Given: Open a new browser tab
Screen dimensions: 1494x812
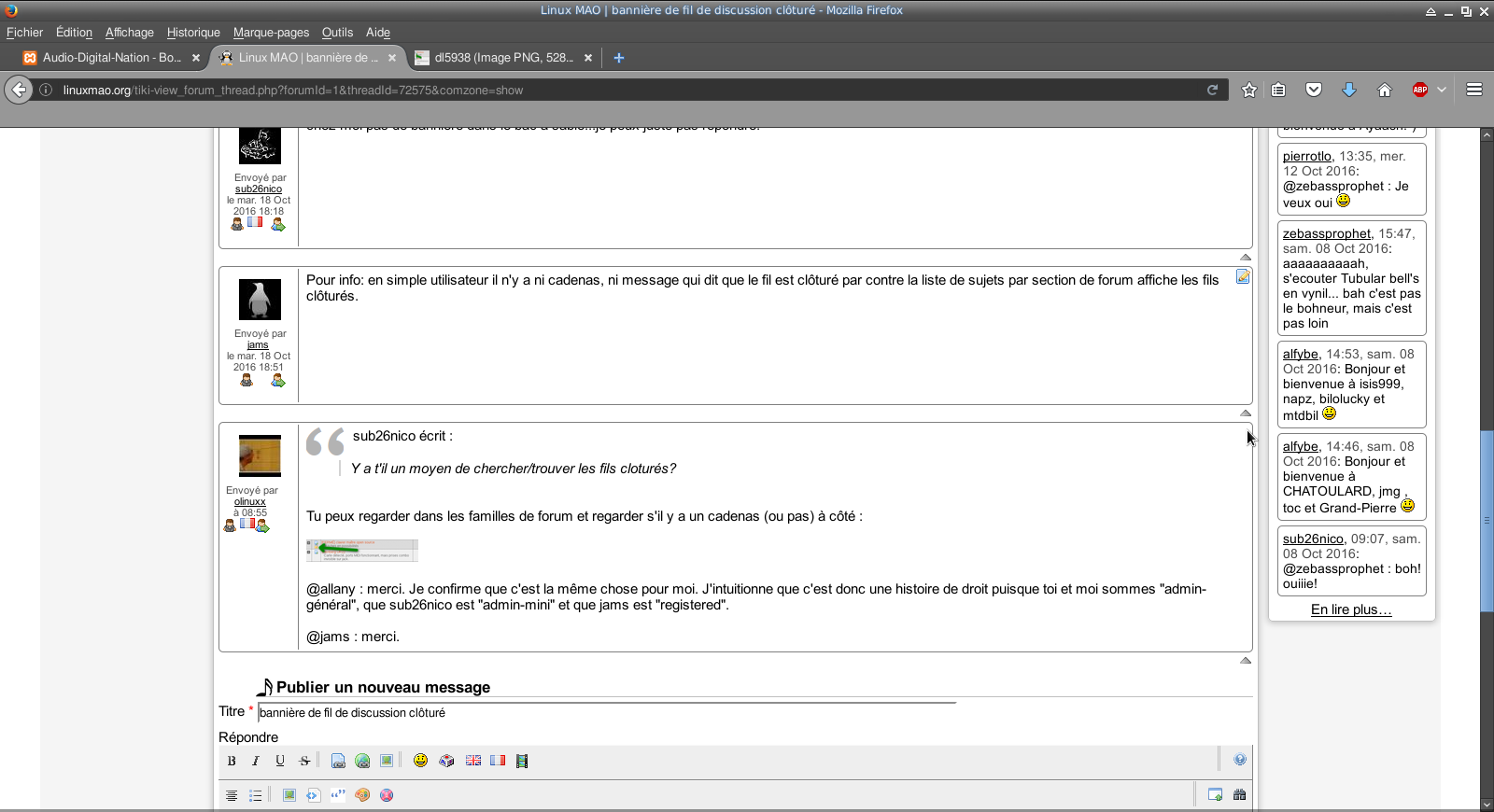Looking at the screenshot, I should [x=618, y=57].
